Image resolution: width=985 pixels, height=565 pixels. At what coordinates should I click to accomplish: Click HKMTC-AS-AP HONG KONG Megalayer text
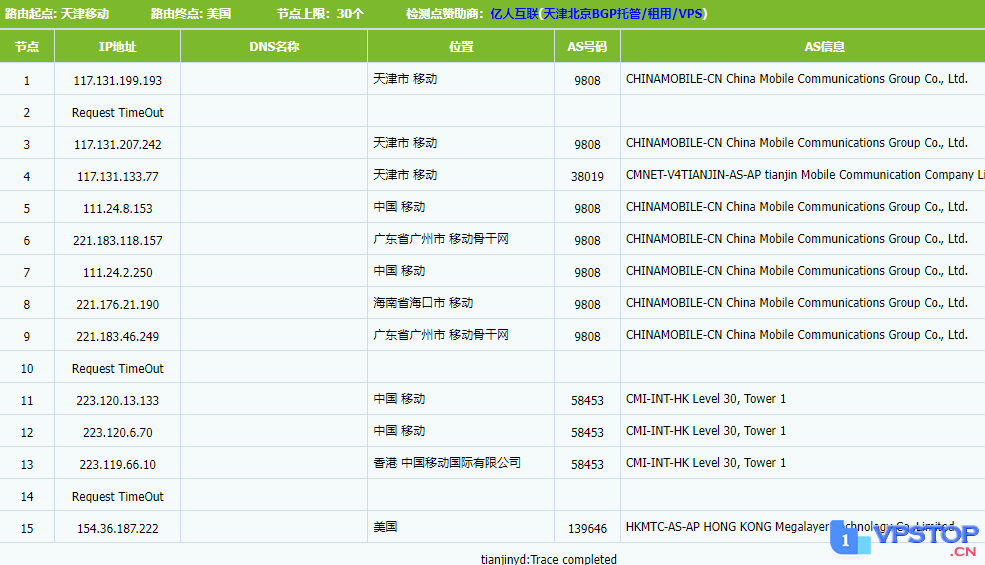[x=790, y=527]
